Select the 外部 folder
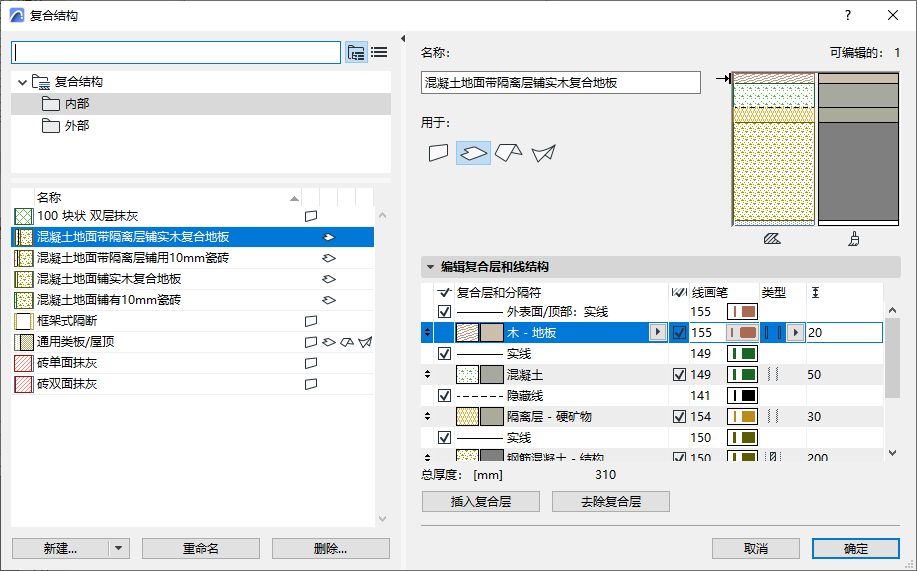This screenshot has width=917, height=571. click(201, 126)
